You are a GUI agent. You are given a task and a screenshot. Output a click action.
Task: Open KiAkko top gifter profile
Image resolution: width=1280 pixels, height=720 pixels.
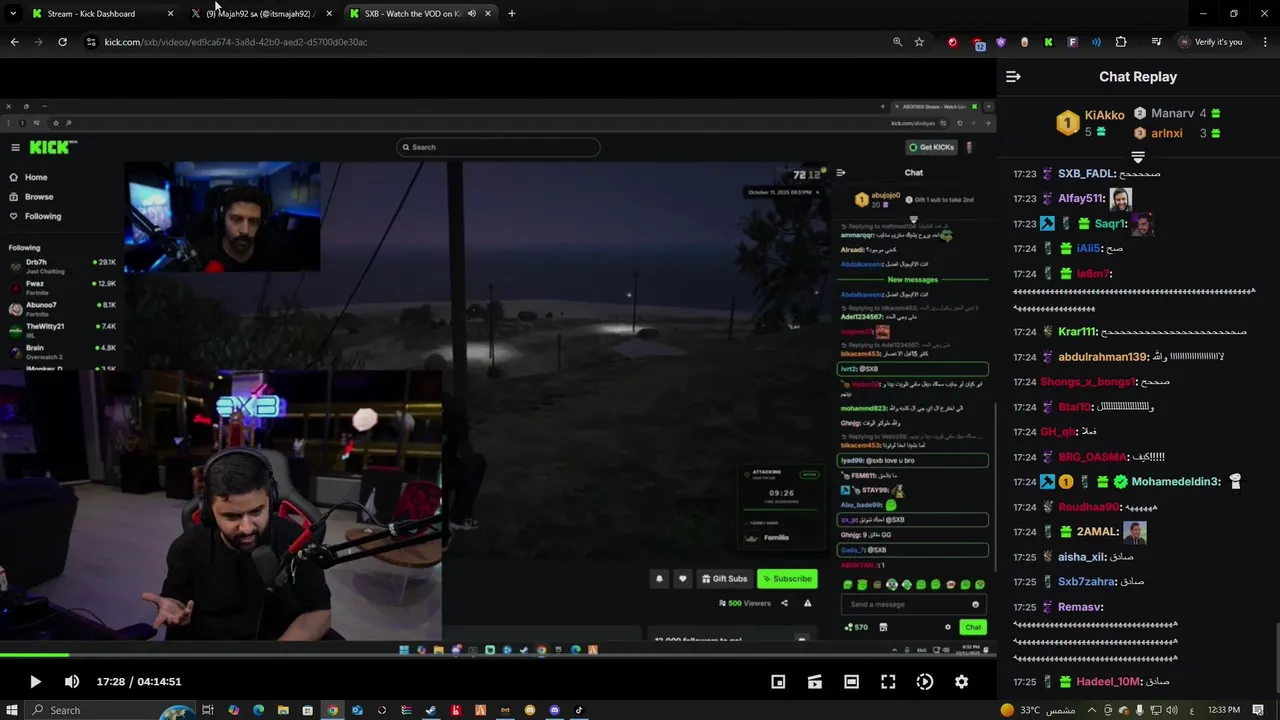[x=1092, y=123]
